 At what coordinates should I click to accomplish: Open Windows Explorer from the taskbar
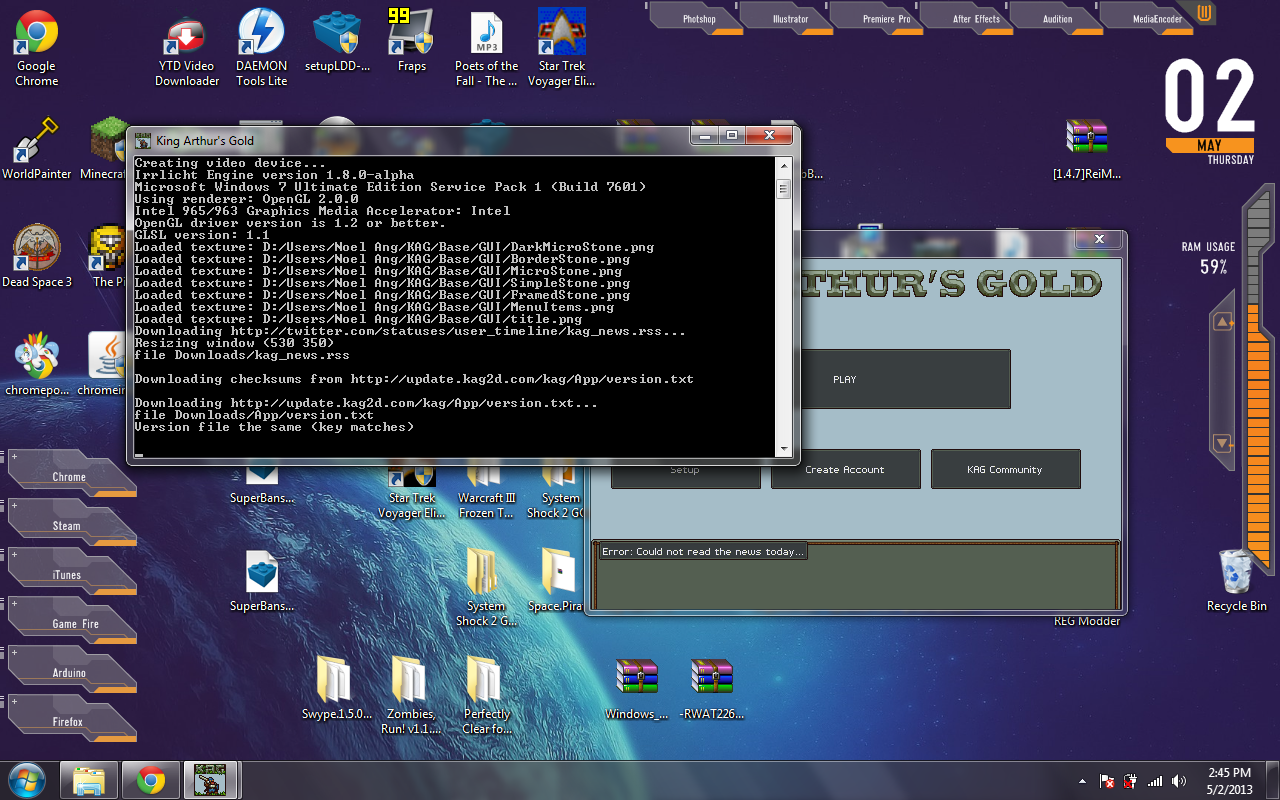click(89, 780)
